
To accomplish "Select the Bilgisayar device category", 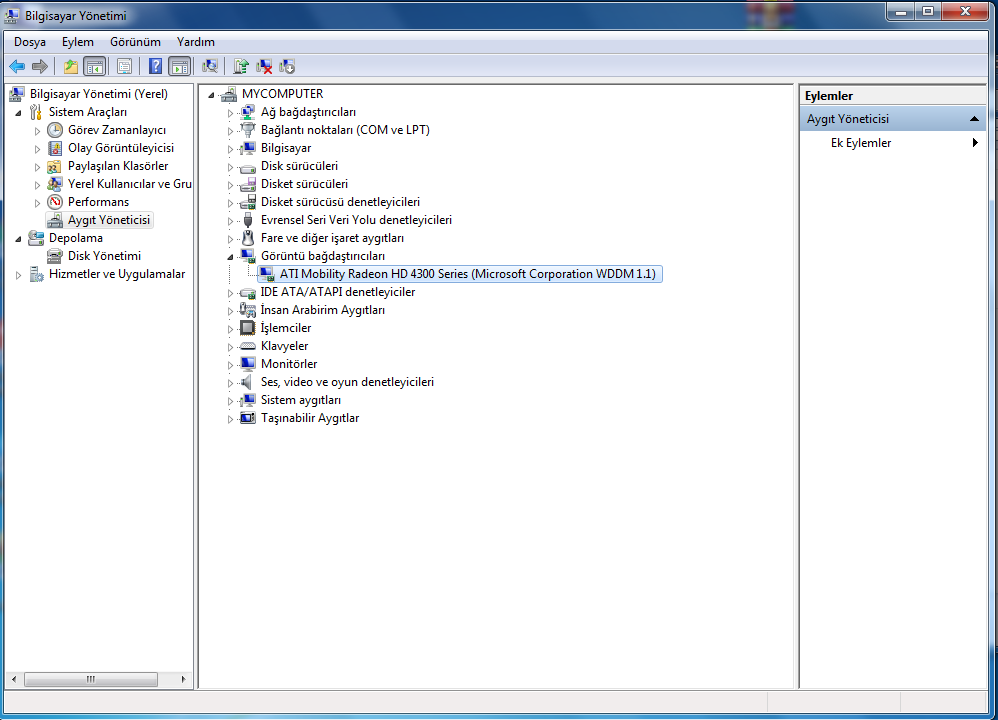I will [286, 148].
